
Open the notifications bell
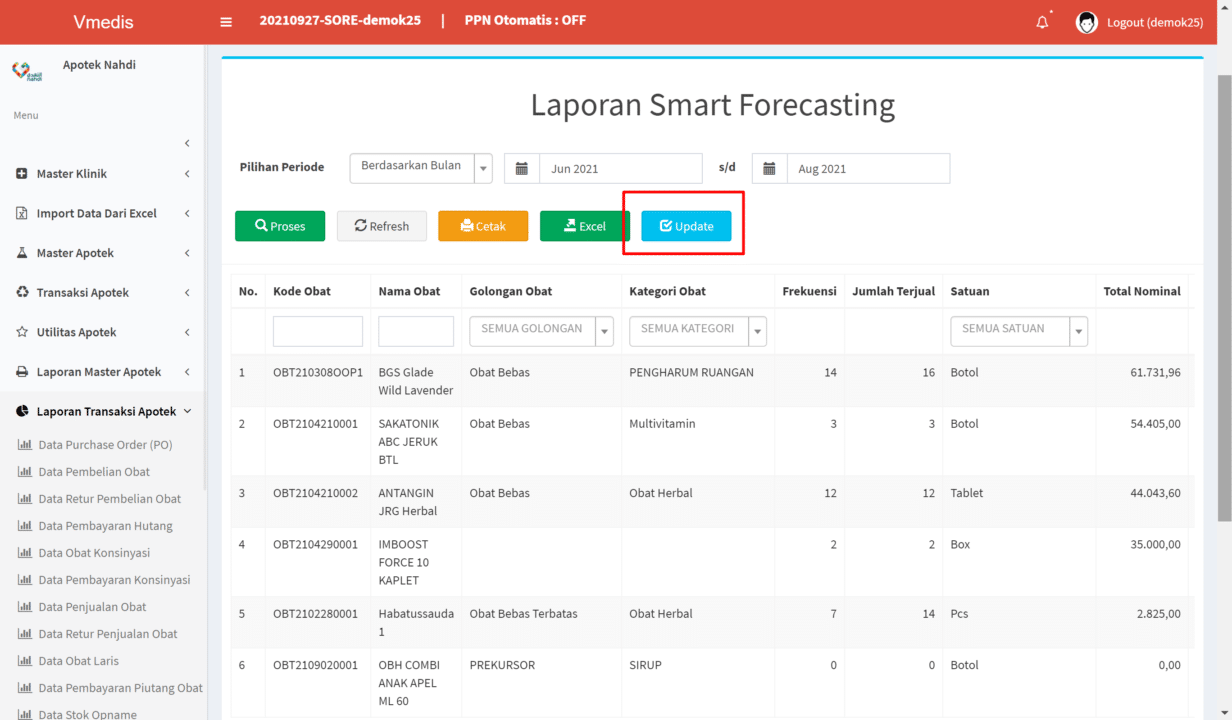(1042, 22)
